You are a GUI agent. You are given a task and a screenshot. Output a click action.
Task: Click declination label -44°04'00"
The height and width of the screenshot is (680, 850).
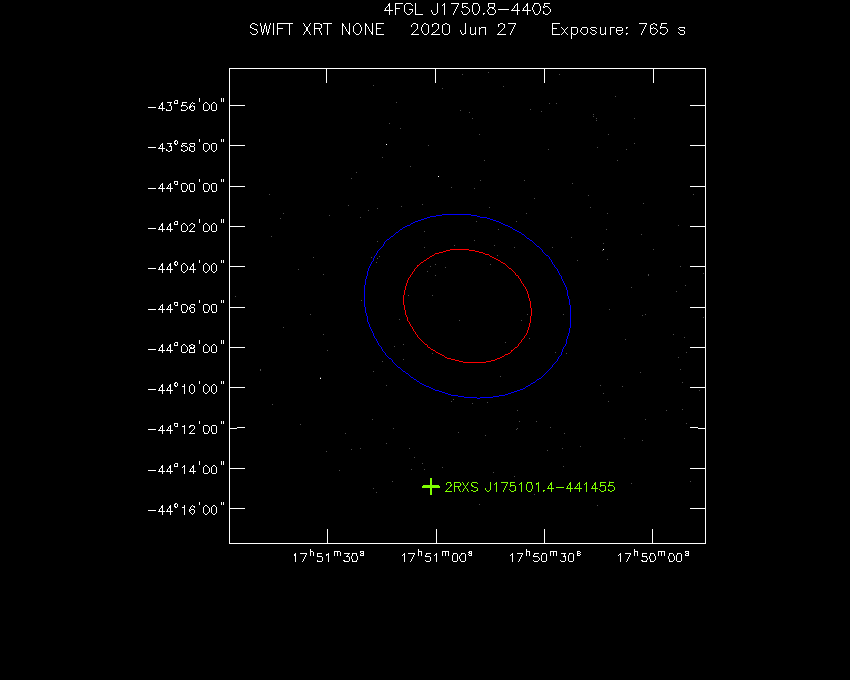coord(186,268)
